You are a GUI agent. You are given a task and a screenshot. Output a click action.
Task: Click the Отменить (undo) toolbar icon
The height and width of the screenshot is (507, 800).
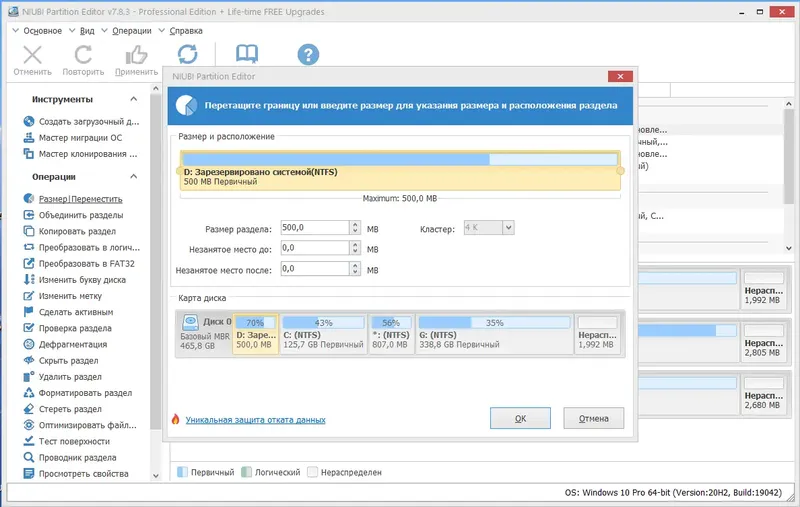click(33, 55)
